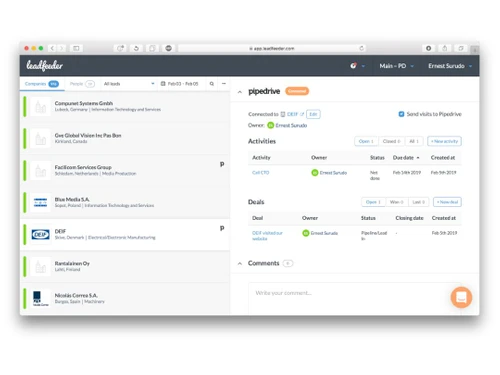Switch to the Companies tab
Viewport: 500px width, 375px height.
(42, 84)
